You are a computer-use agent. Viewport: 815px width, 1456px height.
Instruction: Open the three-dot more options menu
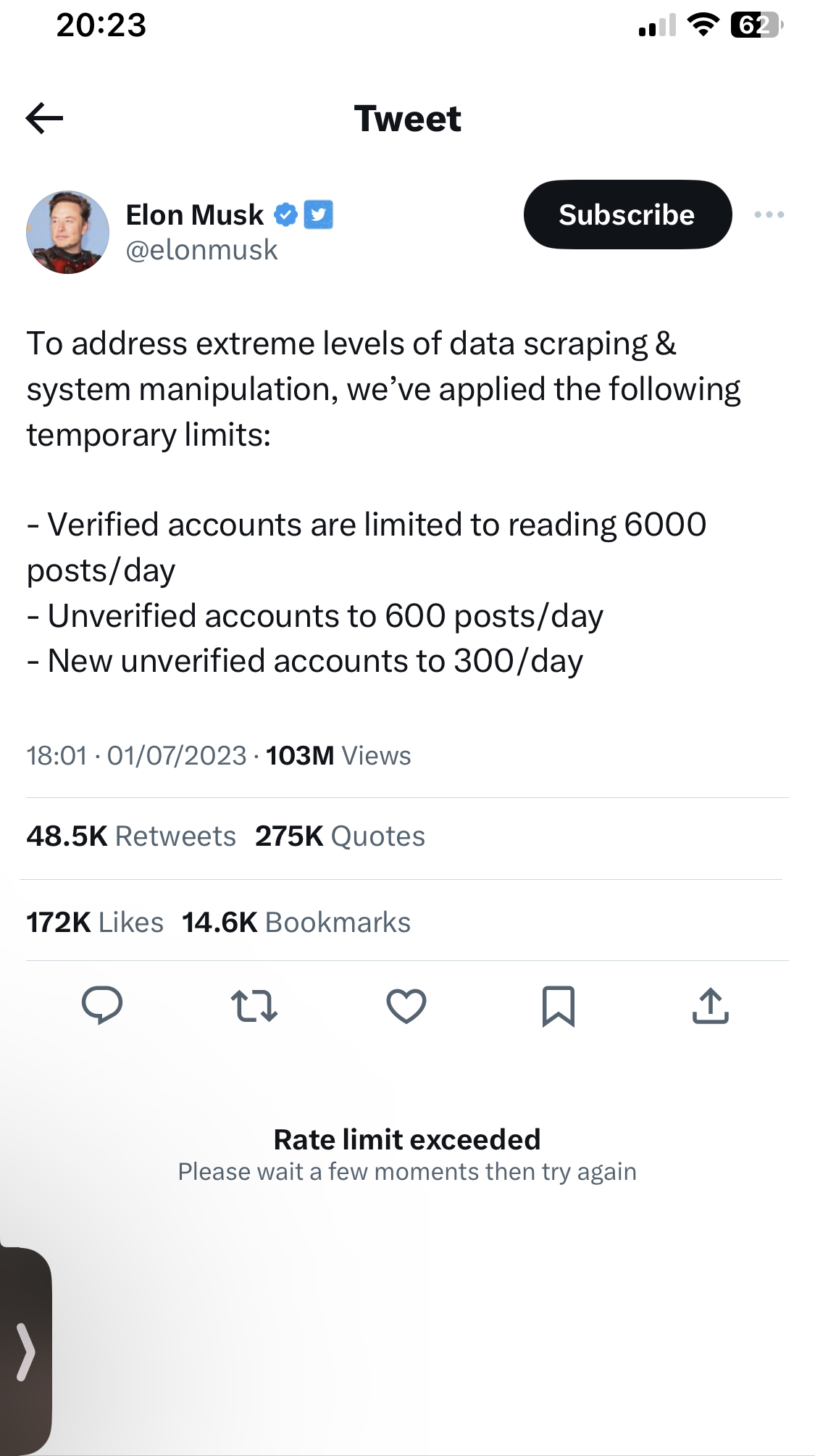[x=769, y=215]
